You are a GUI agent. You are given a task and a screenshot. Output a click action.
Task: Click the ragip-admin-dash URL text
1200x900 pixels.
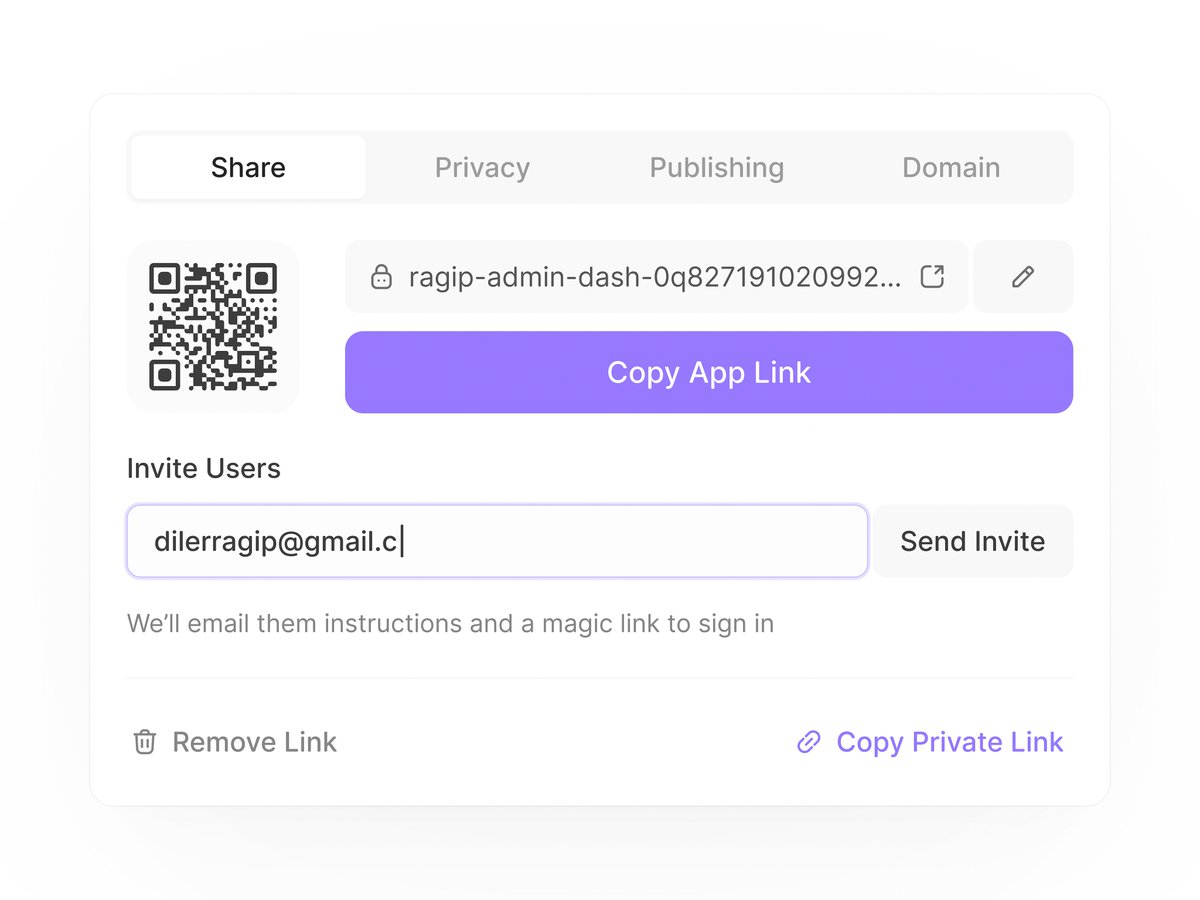655,277
